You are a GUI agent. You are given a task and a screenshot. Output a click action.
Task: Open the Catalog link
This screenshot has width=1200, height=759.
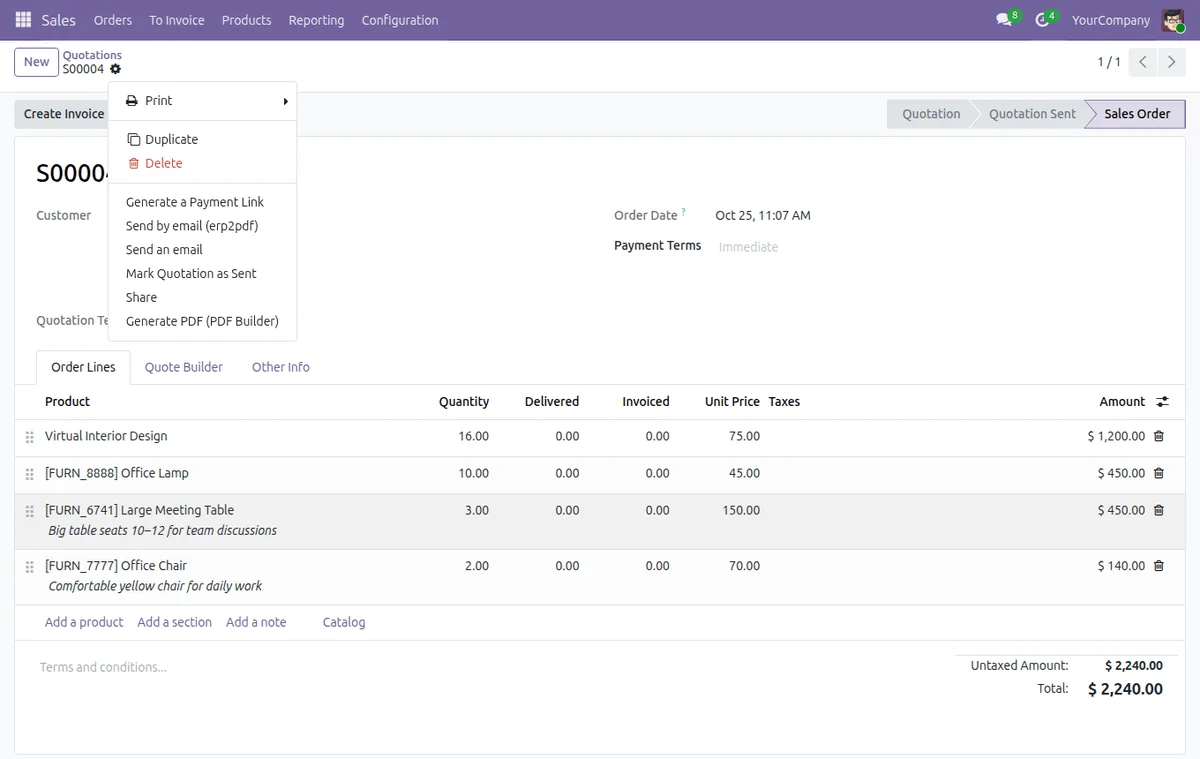(x=344, y=622)
